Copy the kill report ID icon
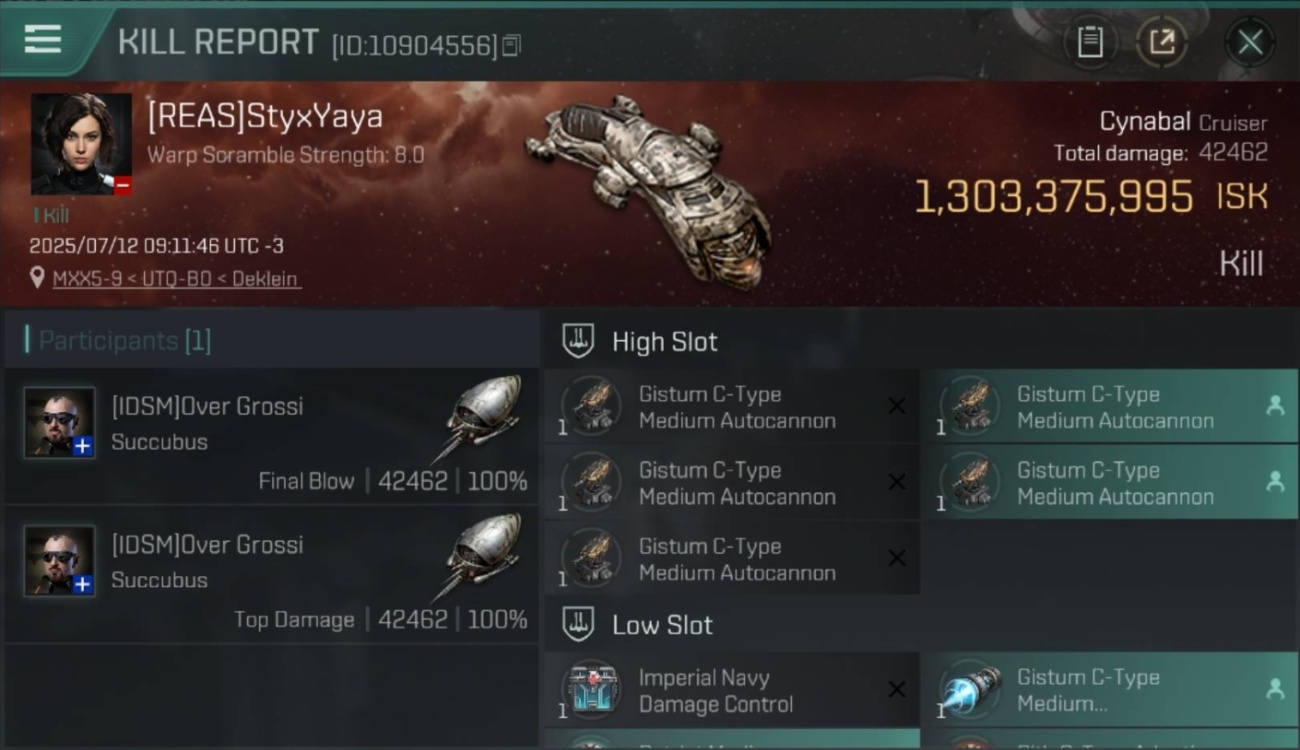Image resolution: width=1300 pixels, height=750 pixels. [x=511, y=45]
